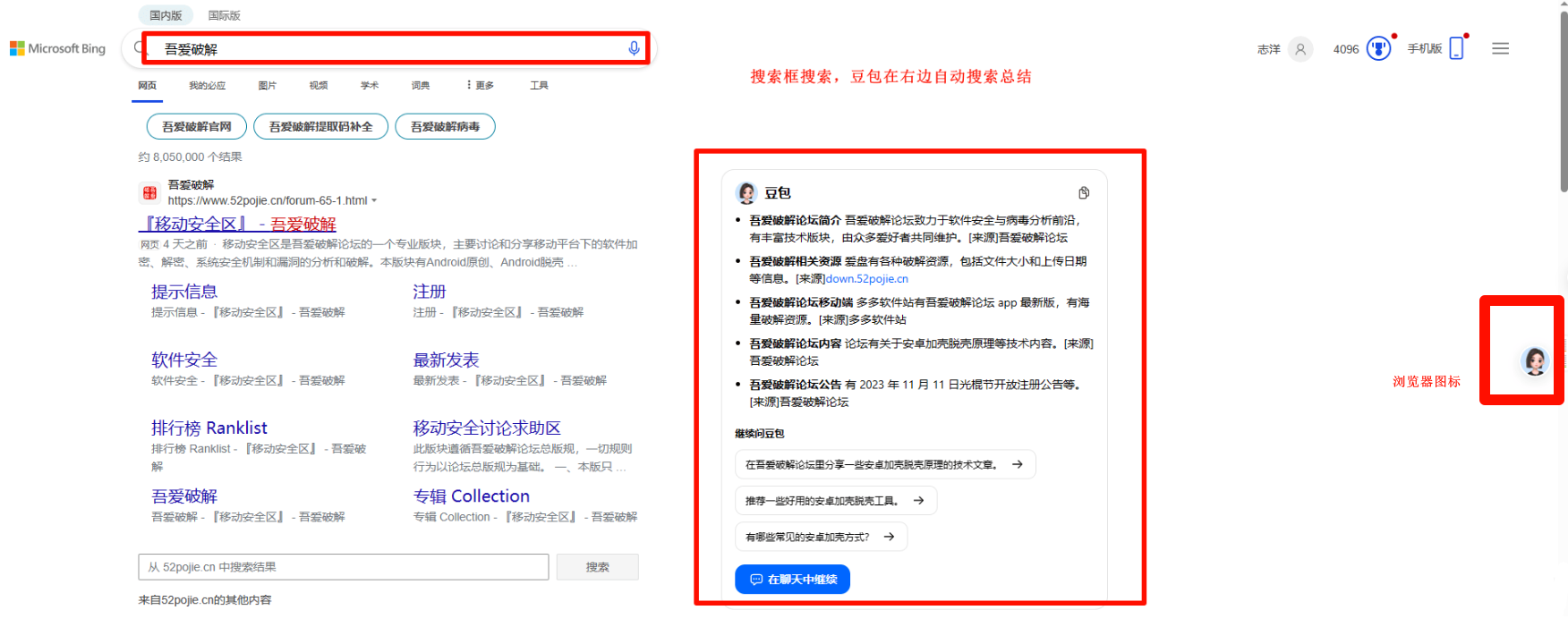Click the Doubao avatar in the panel header
Image resolution: width=1568 pixels, height=644 pixels.
[x=746, y=193]
